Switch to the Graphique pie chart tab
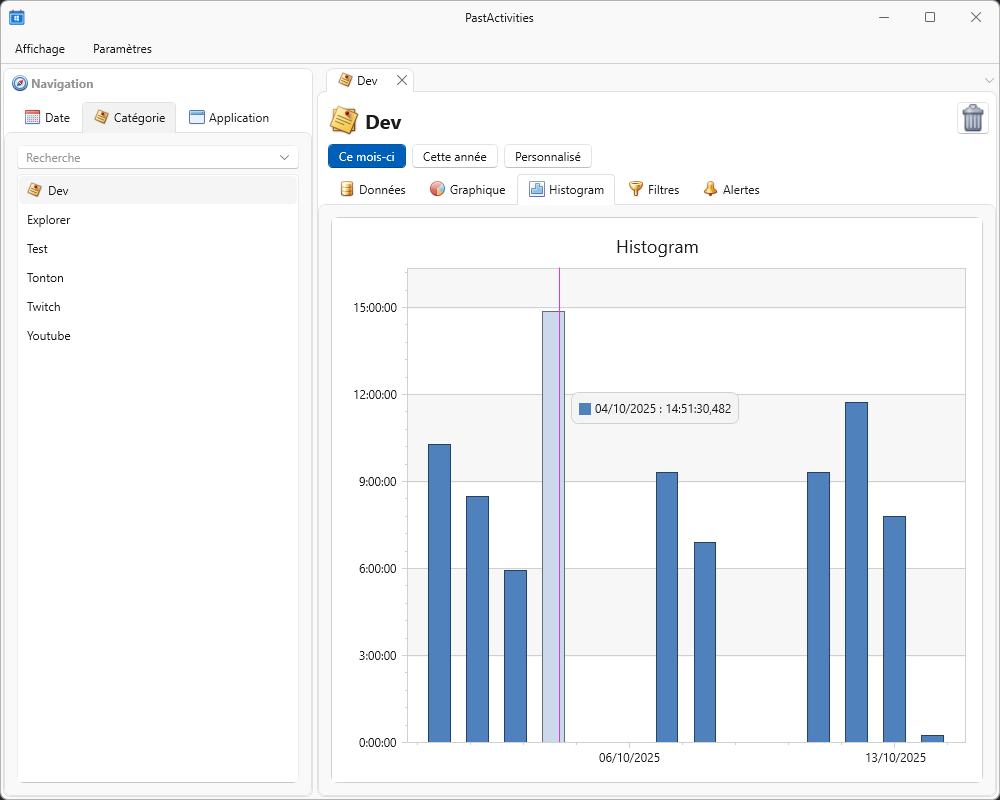Viewport: 1000px width, 800px height. 467,189
